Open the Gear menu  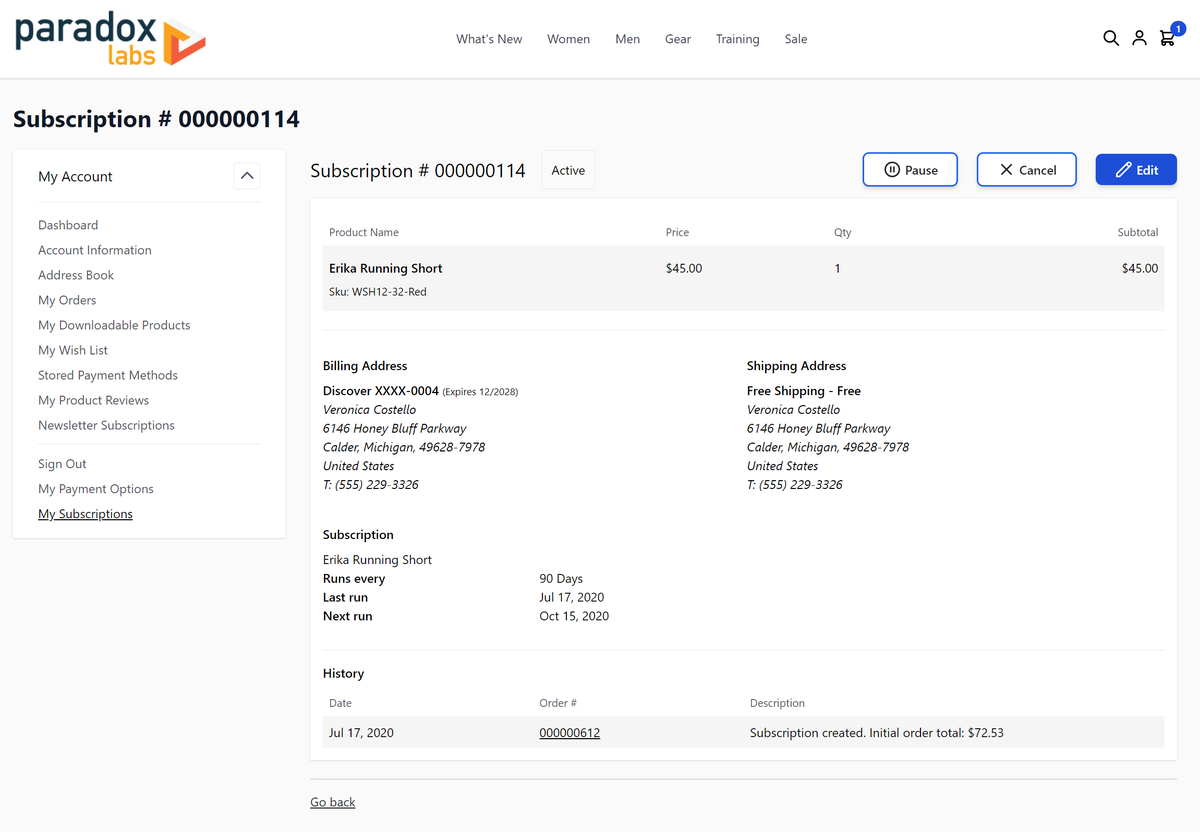click(678, 39)
